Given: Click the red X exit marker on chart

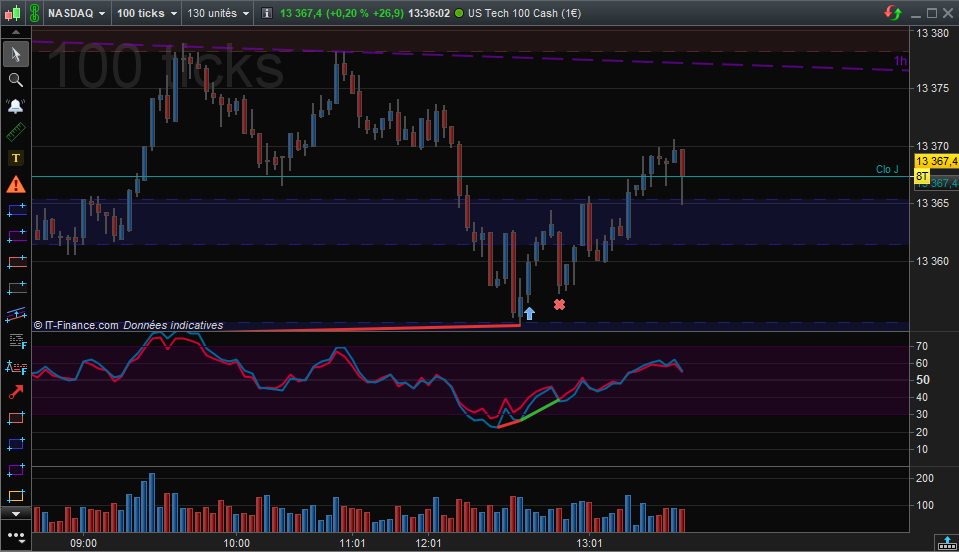Looking at the screenshot, I should [x=559, y=304].
